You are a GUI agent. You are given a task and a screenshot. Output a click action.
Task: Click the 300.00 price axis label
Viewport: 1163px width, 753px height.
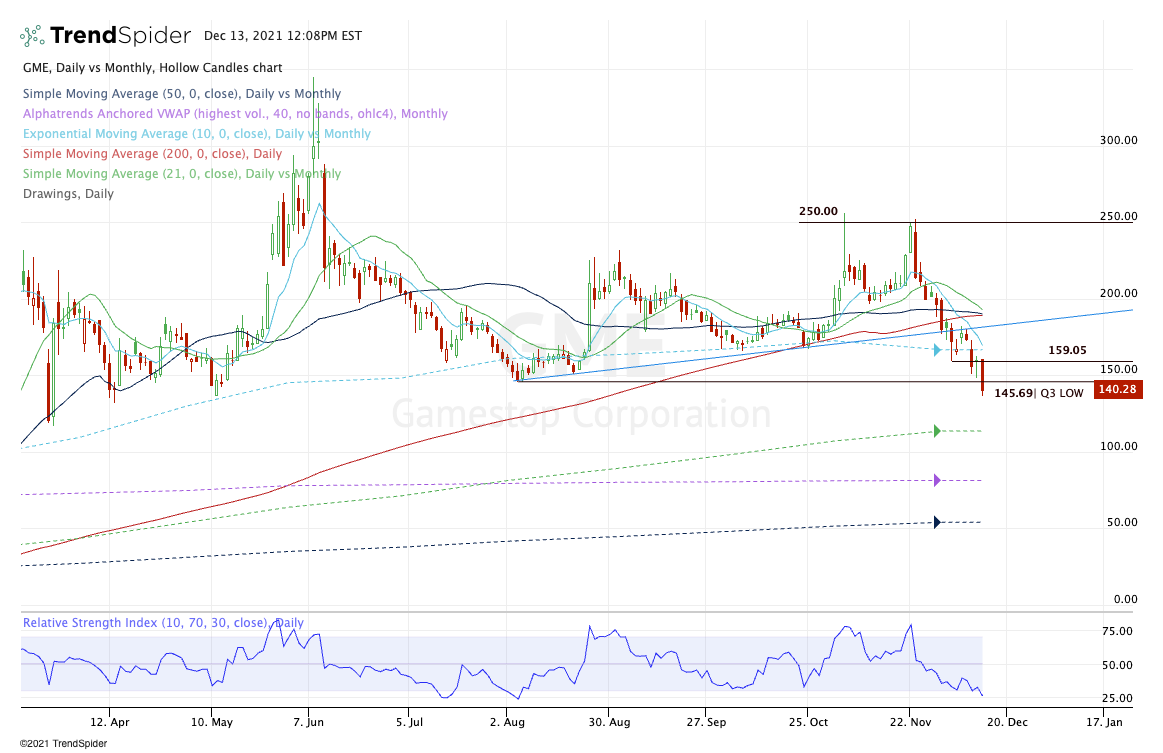(1118, 140)
